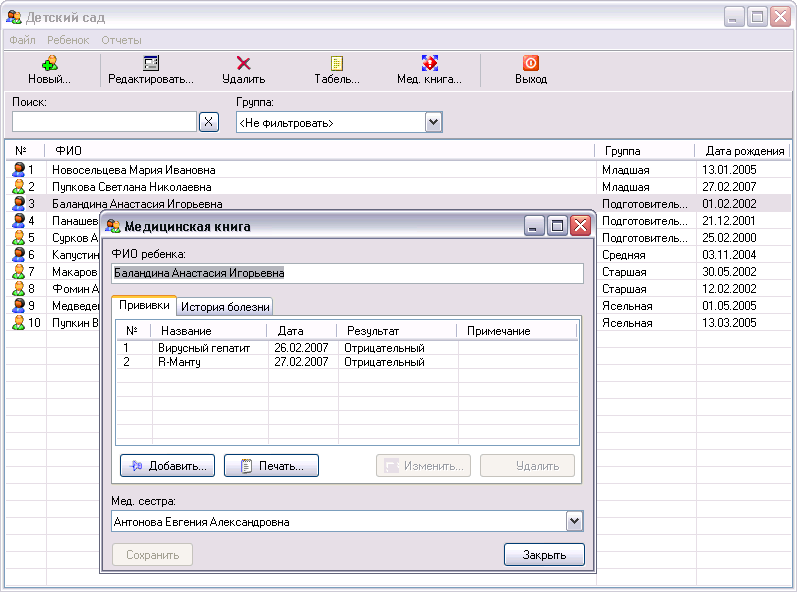
Task: Switch to the История болезни tab
Action: click(225, 307)
